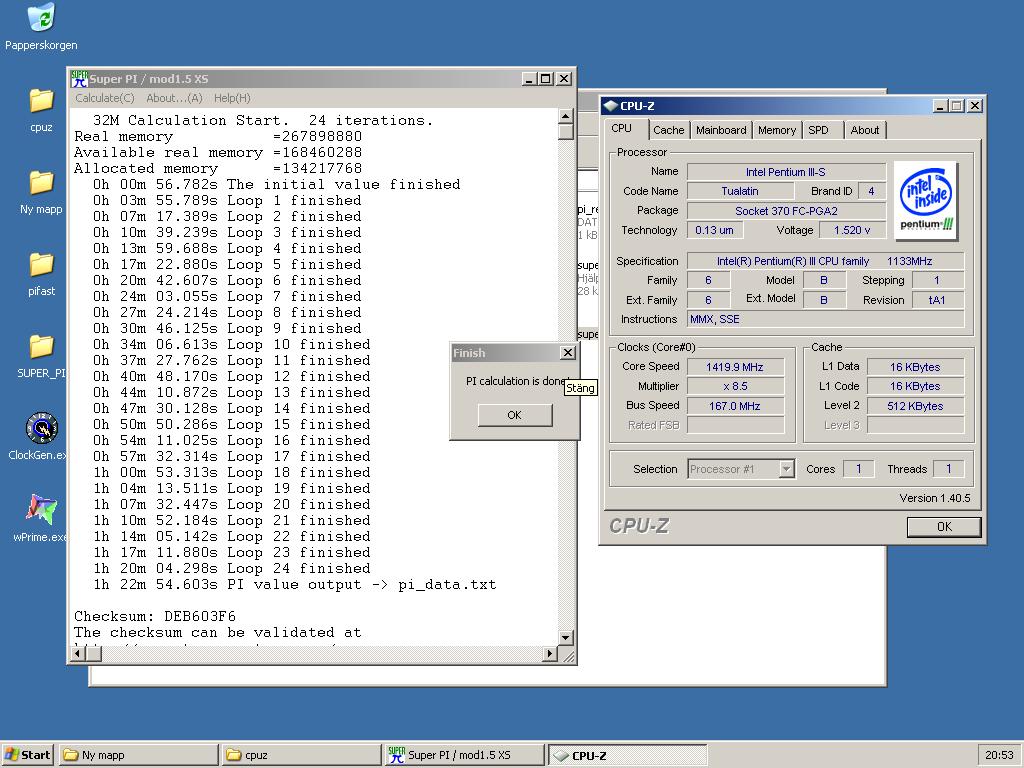Viewport: 1024px width, 768px height.
Task: Click the Level 2 512 KBytes field
Action: [x=916, y=406]
